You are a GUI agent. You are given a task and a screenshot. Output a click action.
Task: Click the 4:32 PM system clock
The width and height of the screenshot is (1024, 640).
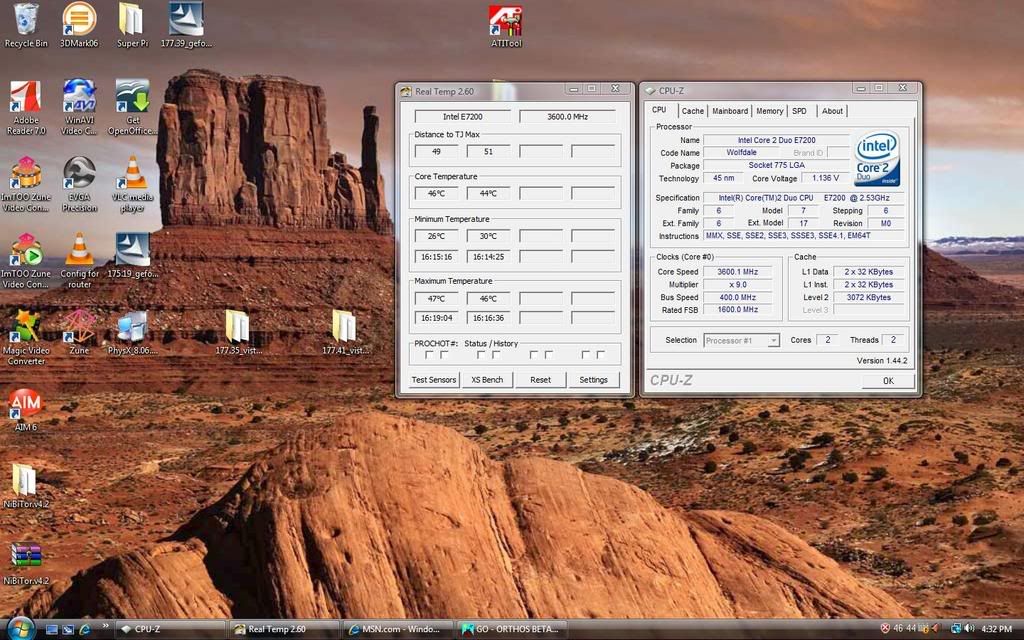[996, 629]
